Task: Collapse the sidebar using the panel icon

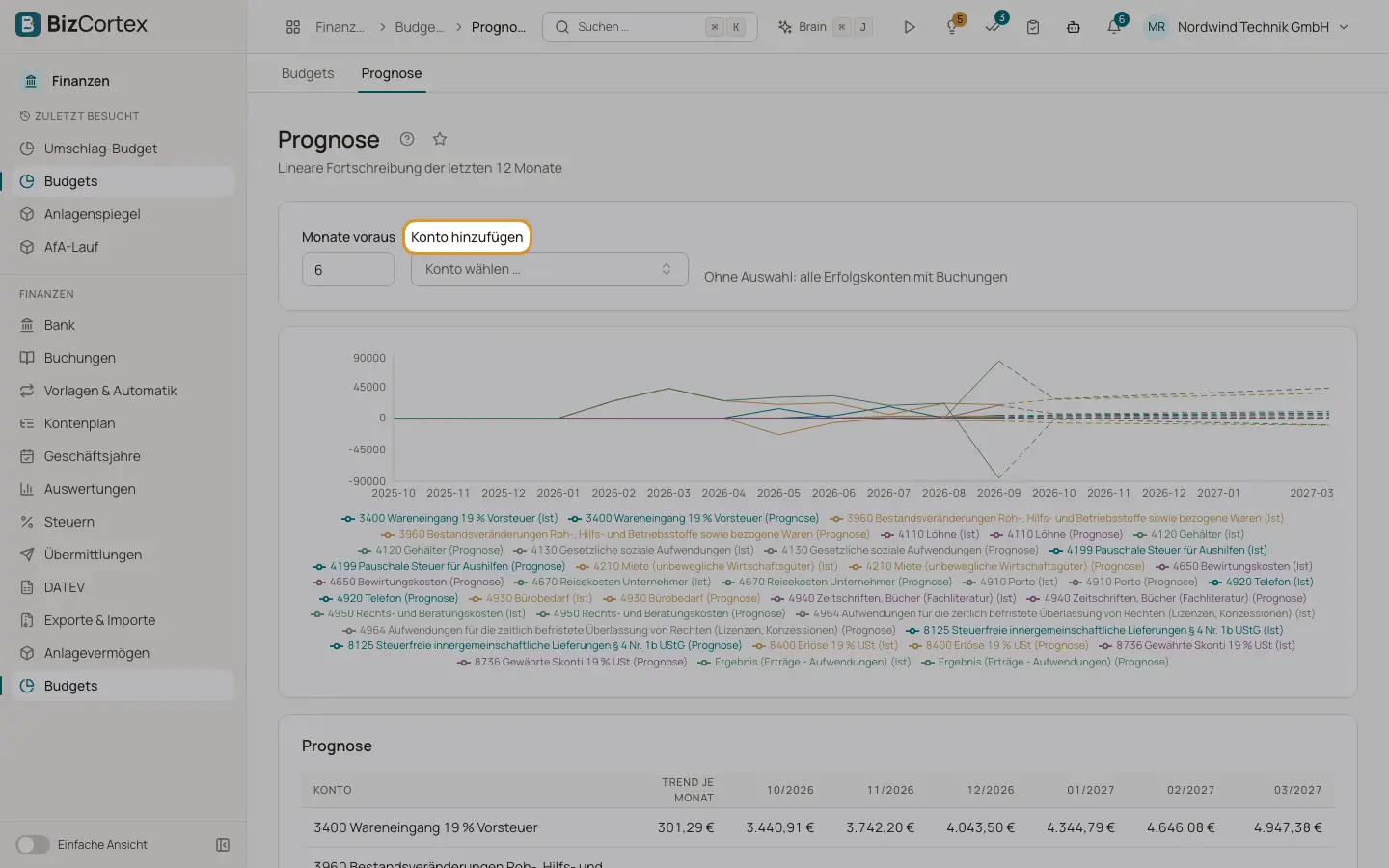Action: point(223,845)
